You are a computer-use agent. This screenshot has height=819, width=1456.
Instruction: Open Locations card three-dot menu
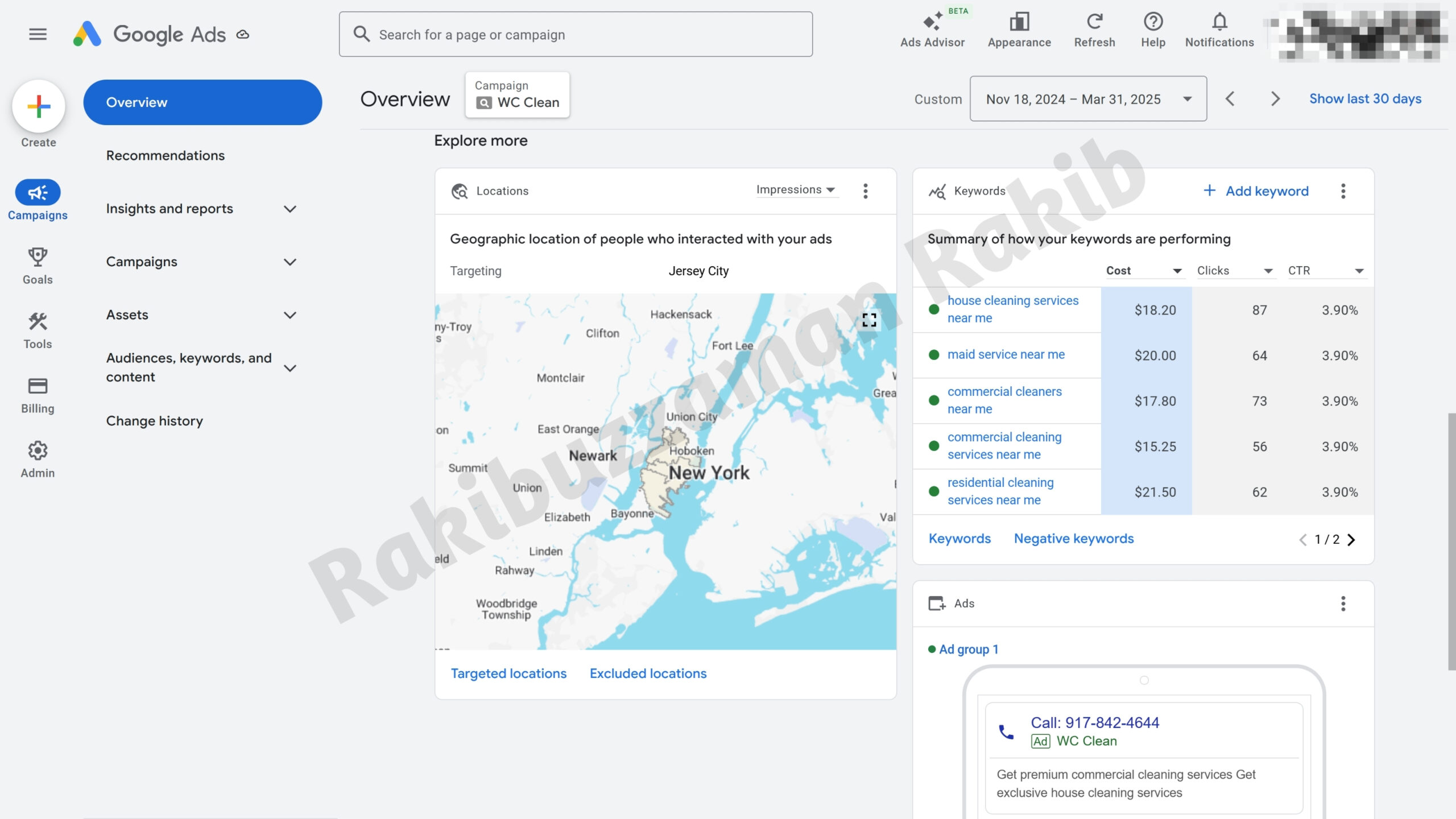[x=865, y=191]
